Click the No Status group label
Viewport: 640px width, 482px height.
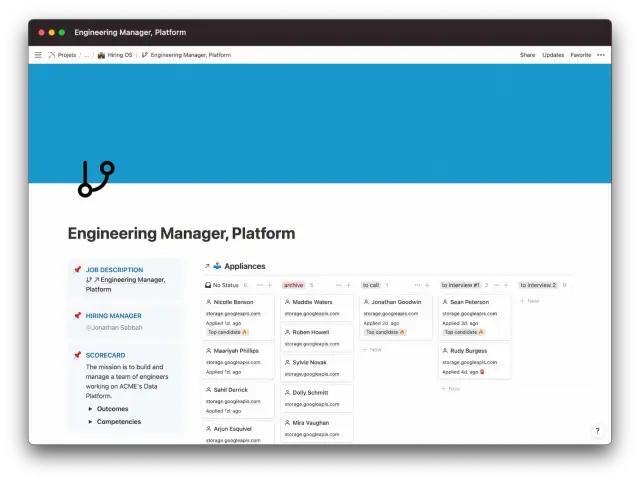(222, 285)
